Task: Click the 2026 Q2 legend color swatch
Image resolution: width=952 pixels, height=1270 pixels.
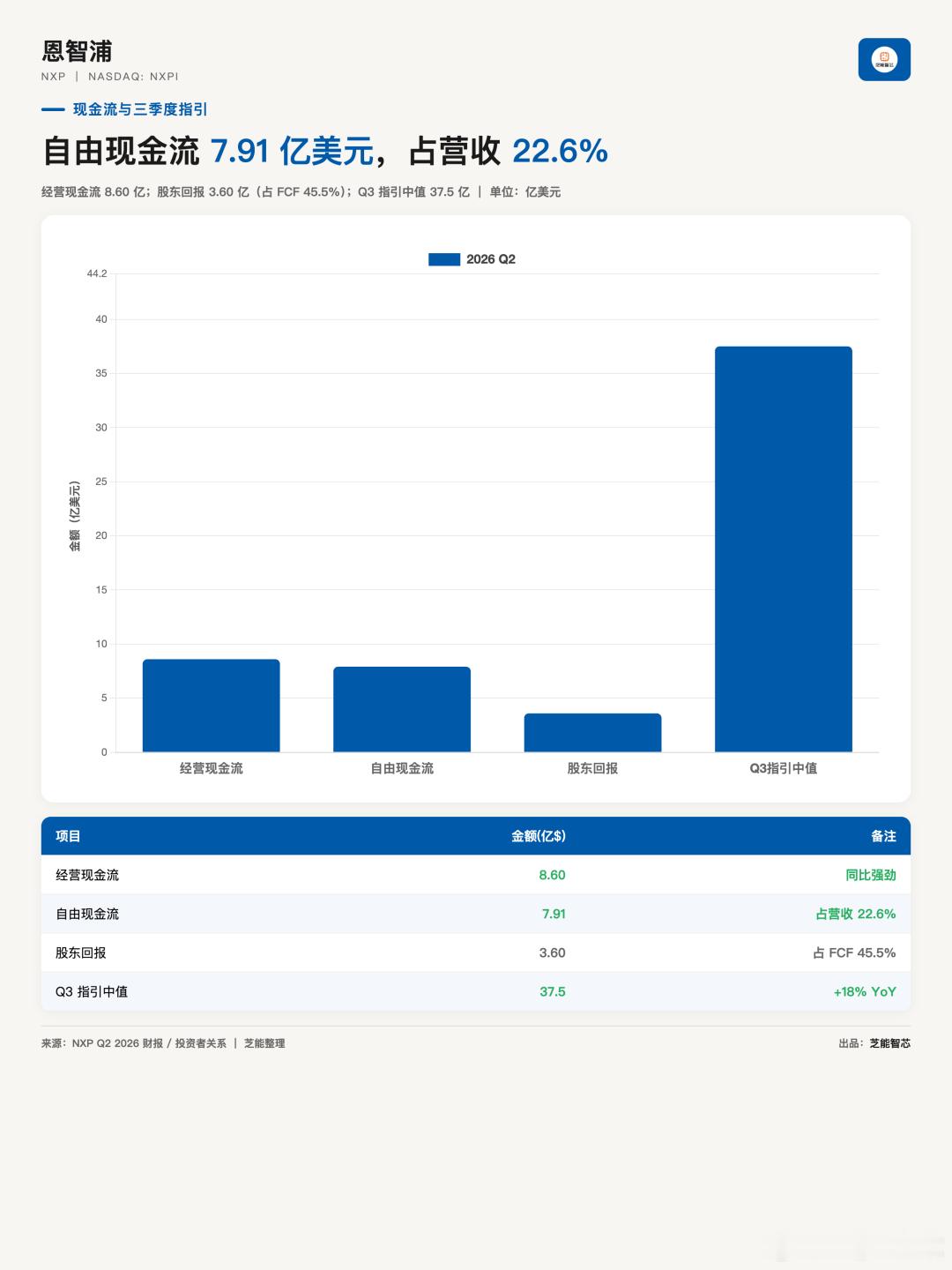Action: (444, 259)
